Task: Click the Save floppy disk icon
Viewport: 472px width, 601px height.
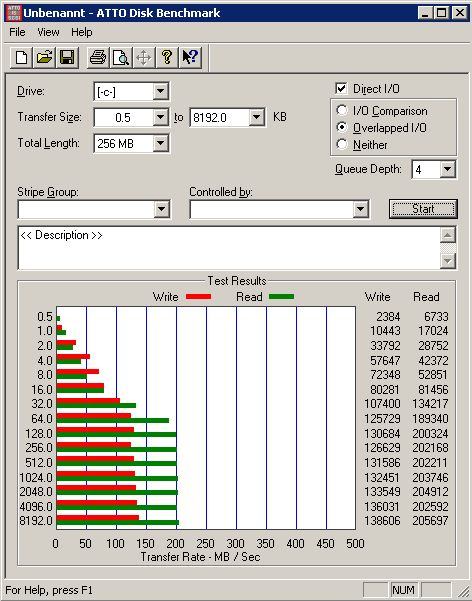Action: (67, 58)
